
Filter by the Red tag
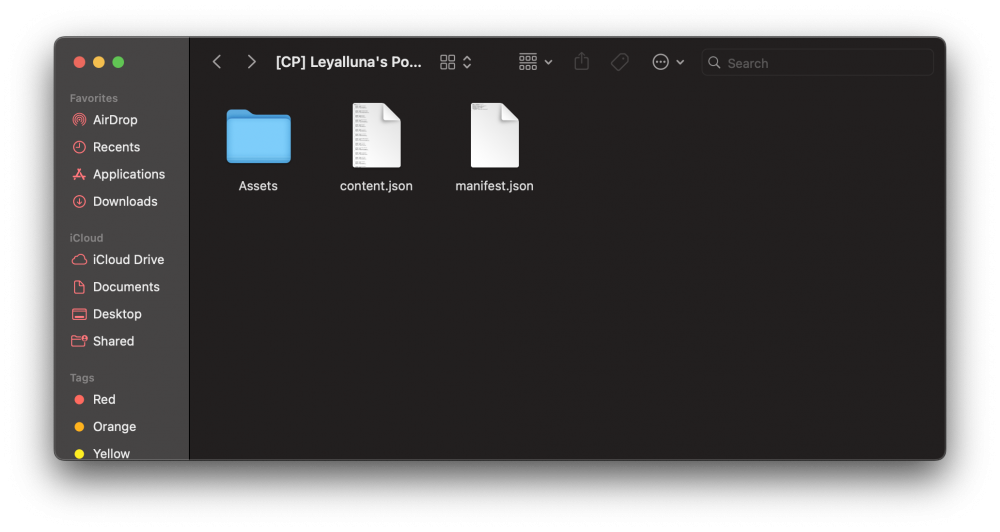[103, 399]
